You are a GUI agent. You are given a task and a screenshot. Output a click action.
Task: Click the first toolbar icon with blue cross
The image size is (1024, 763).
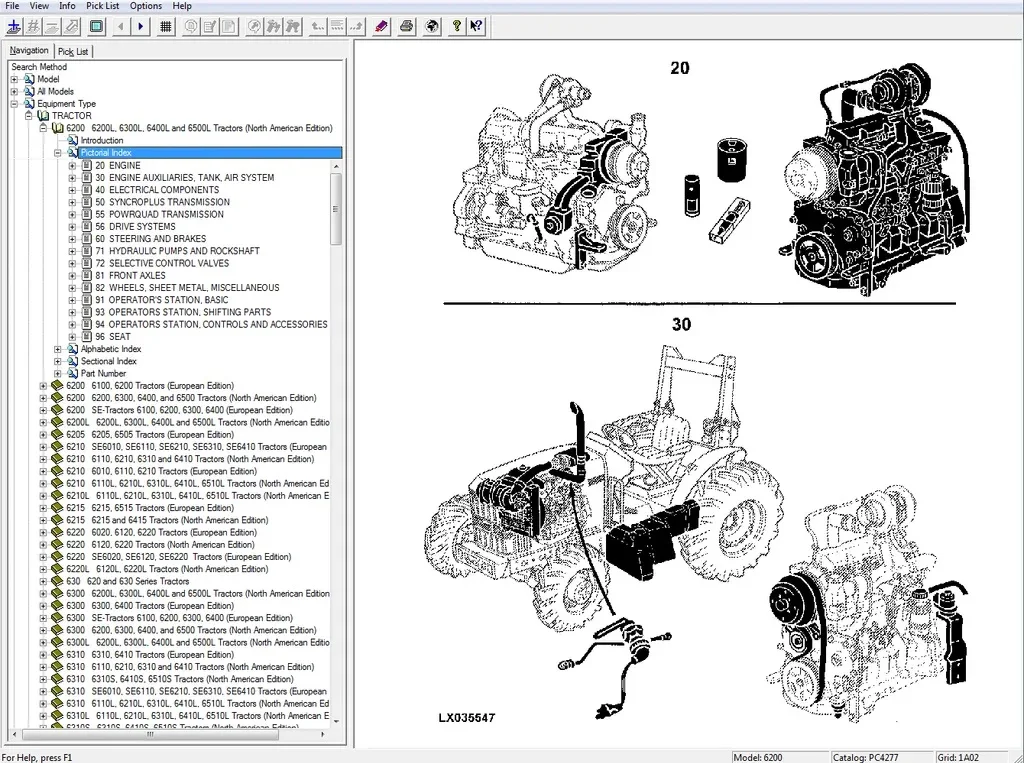click(x=13, y=26)
